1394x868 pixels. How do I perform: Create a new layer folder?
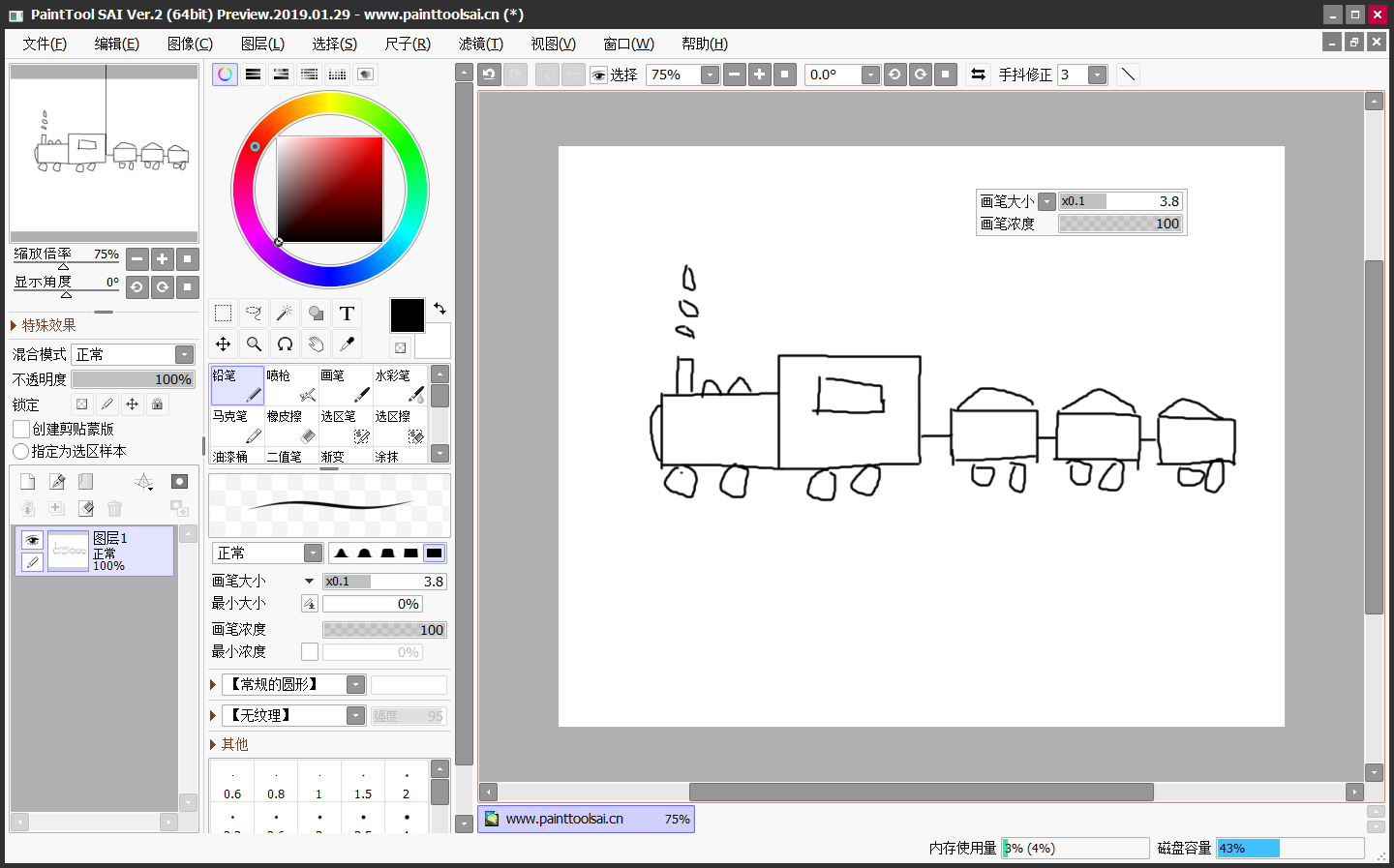pos(86,482)
